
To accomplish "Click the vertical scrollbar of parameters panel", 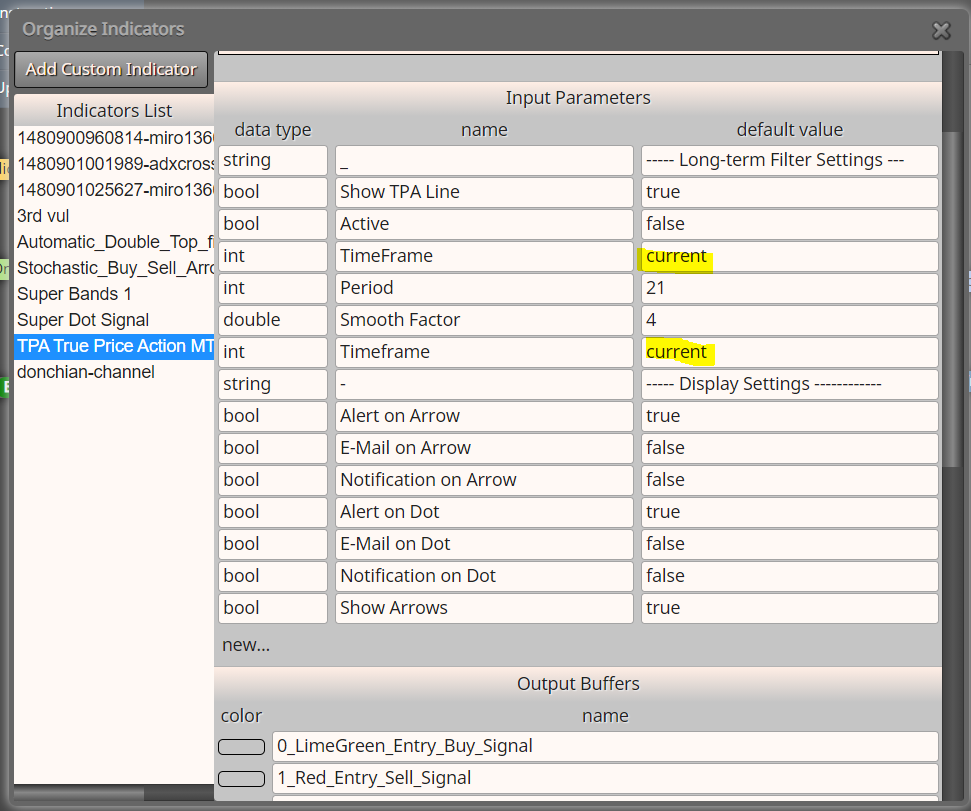I will [951, 297].
